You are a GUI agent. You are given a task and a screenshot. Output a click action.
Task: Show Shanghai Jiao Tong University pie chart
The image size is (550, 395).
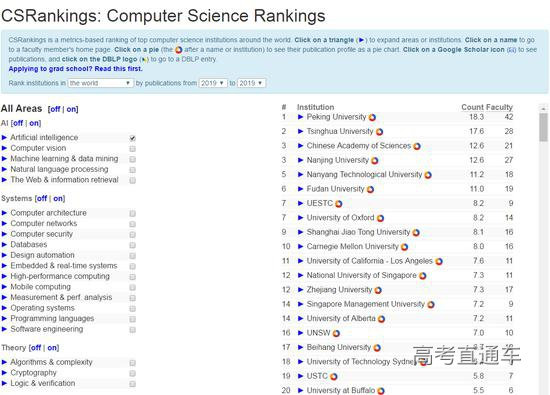click(416, 233)
